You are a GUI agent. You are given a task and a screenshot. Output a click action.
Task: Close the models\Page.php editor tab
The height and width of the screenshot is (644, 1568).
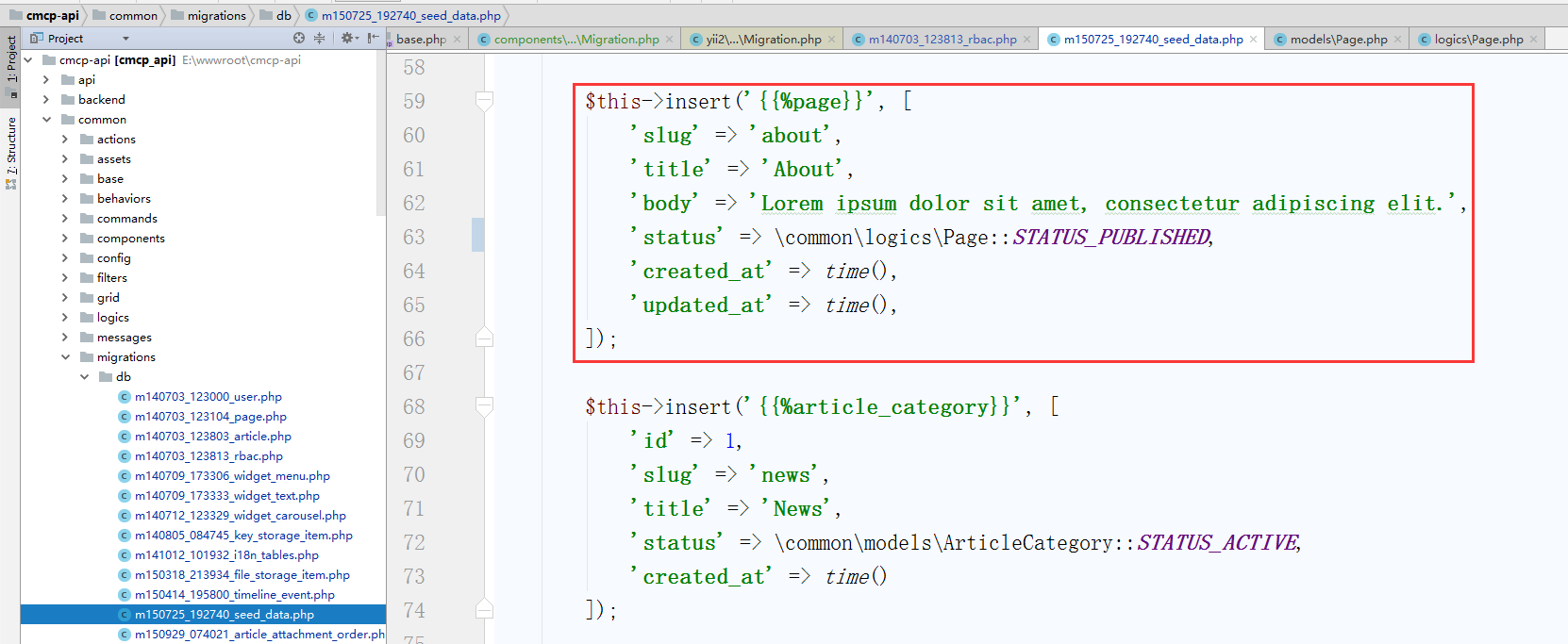[x=1397, y=40]
